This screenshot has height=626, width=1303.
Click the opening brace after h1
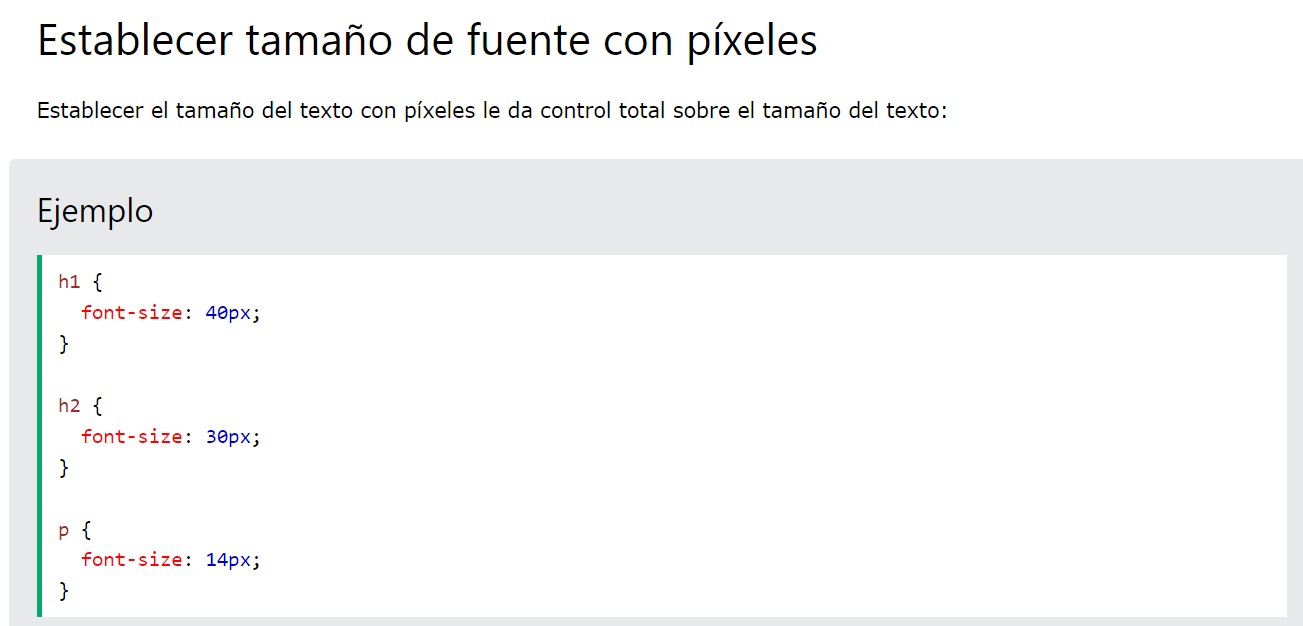click(96, 282)
